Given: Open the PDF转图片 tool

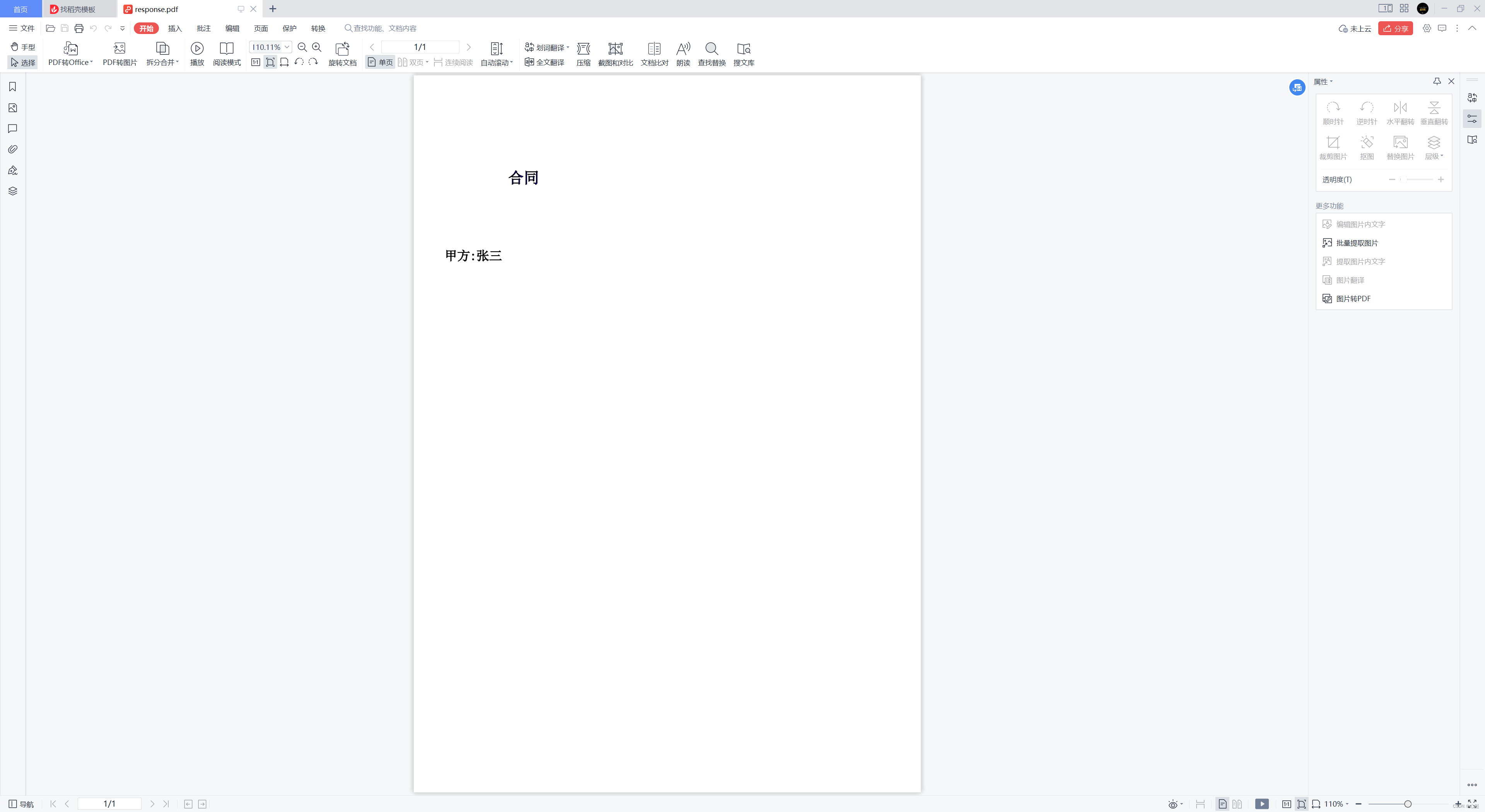Looking at the screenshot, I should [x=119, y=54].
